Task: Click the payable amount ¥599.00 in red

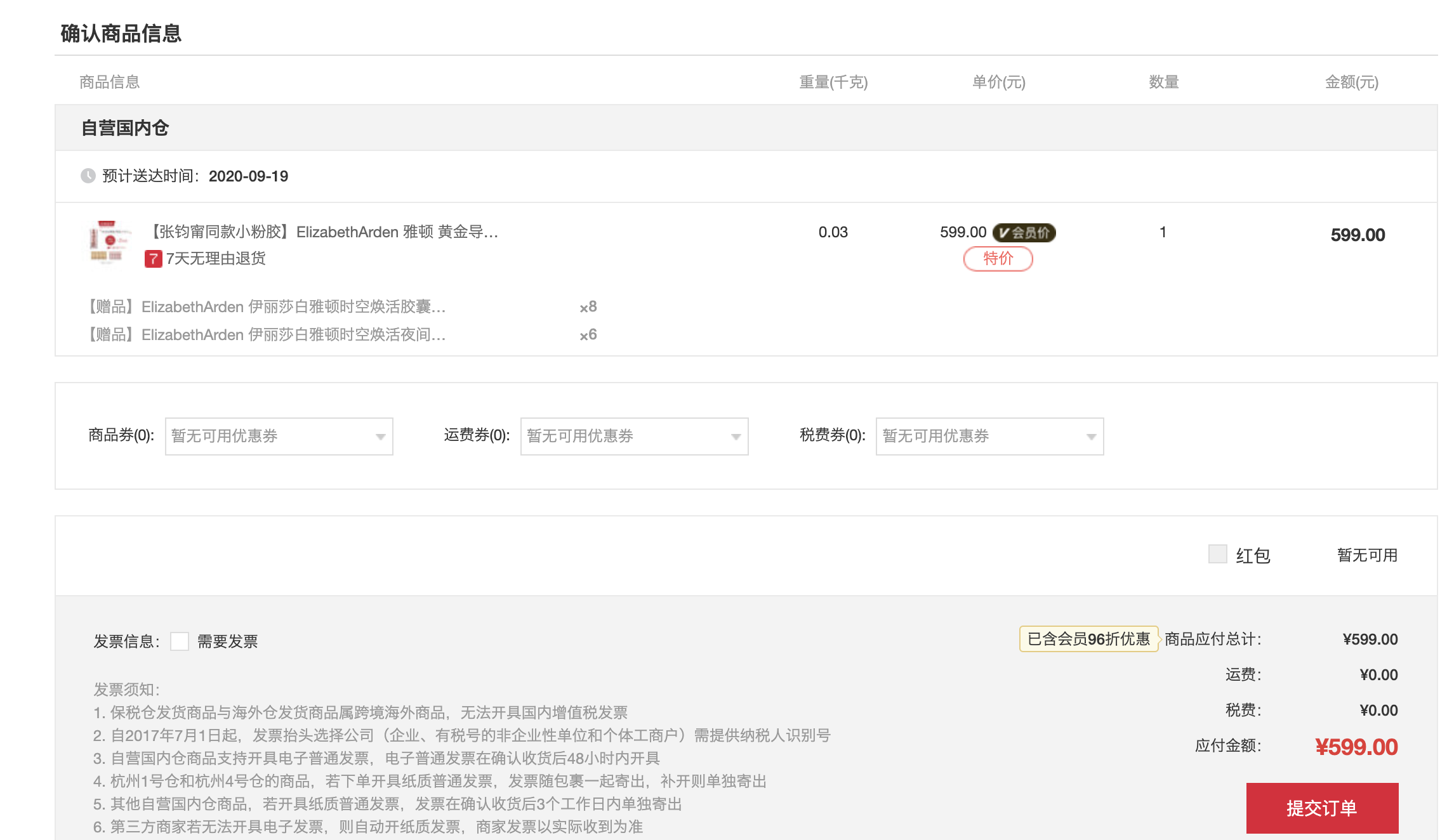Action: coord(1356,747)
